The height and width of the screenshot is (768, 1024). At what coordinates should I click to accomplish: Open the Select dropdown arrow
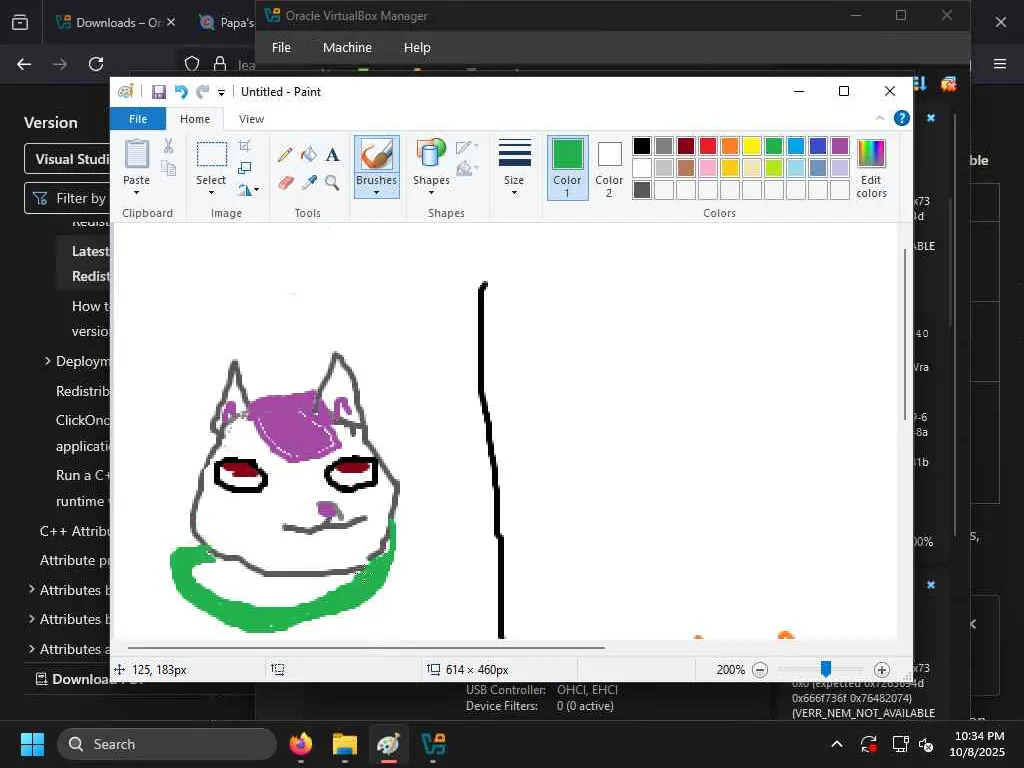[x=211, y=193]
